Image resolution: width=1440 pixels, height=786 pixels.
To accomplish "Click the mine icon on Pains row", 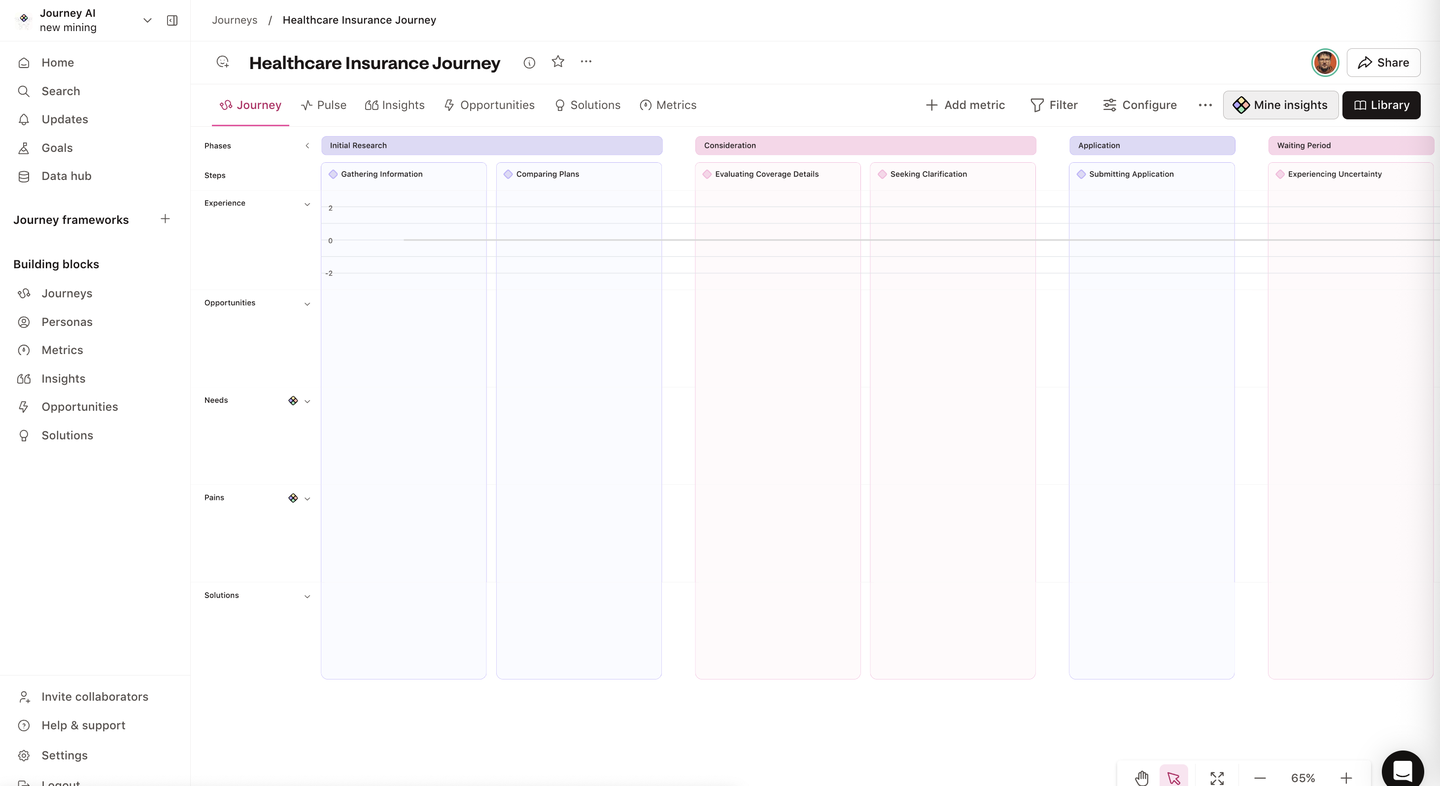I will click(x=293, y=498).
